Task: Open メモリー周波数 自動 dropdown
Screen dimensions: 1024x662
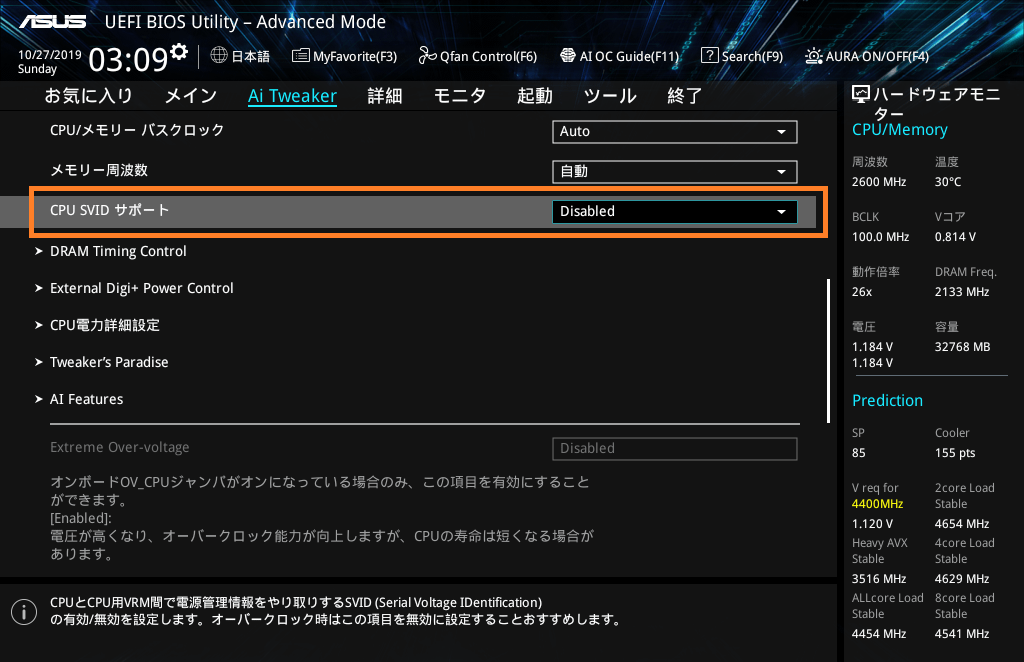Action: [x=675, y=172]
